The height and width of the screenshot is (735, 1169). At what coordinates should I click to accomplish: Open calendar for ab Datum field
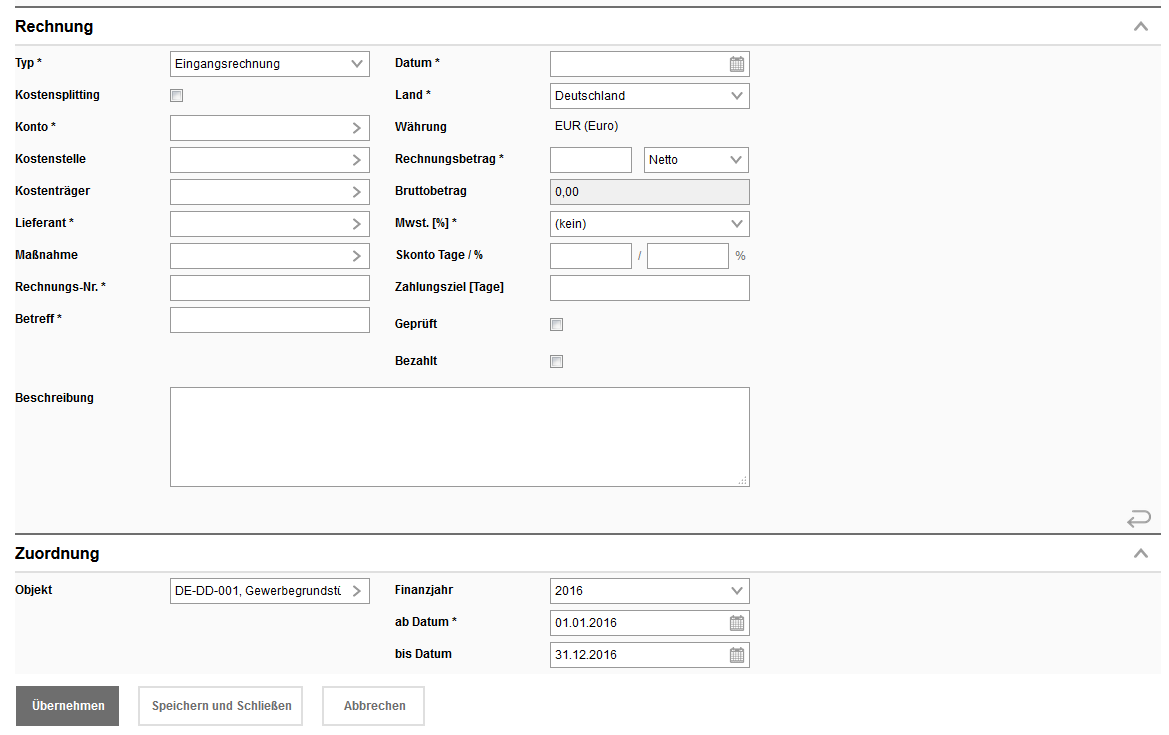[737, 623]
